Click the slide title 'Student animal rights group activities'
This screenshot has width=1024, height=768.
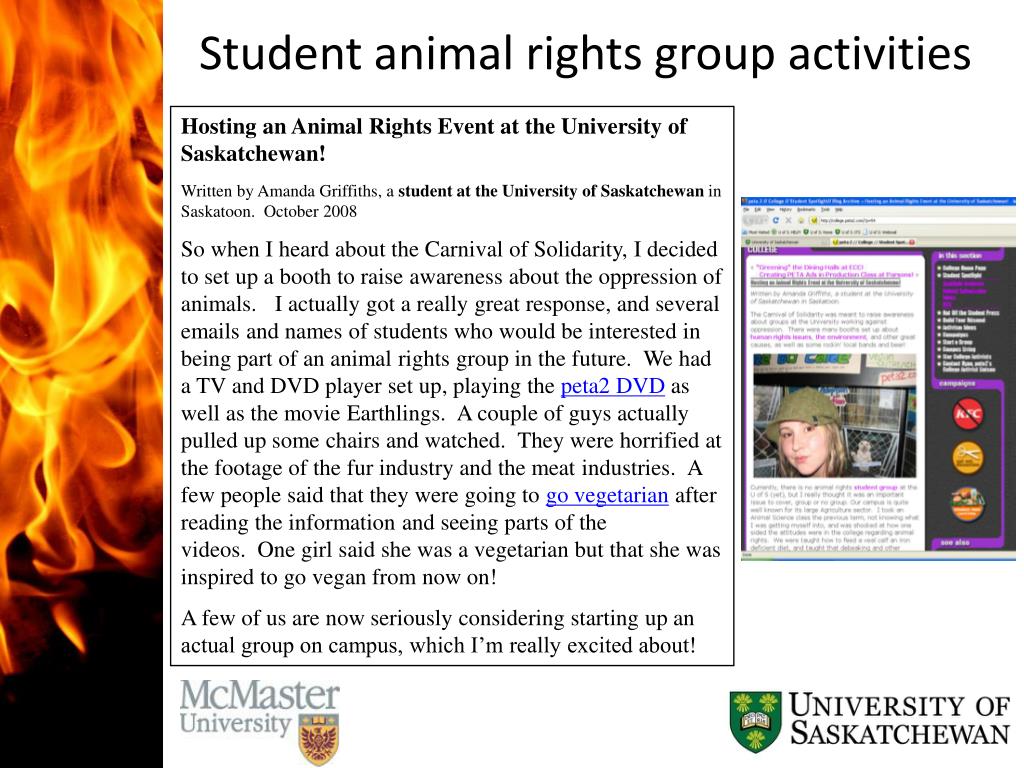click(x=584, y=54)
